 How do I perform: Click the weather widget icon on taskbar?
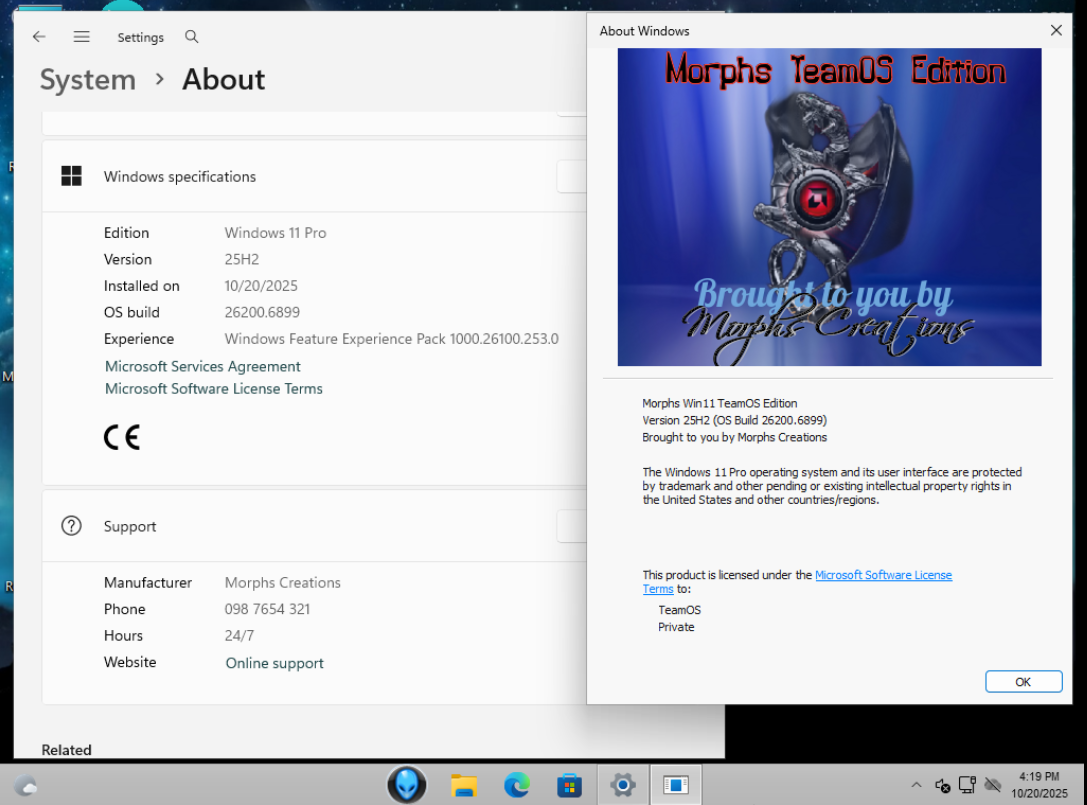tap(26, 786)
